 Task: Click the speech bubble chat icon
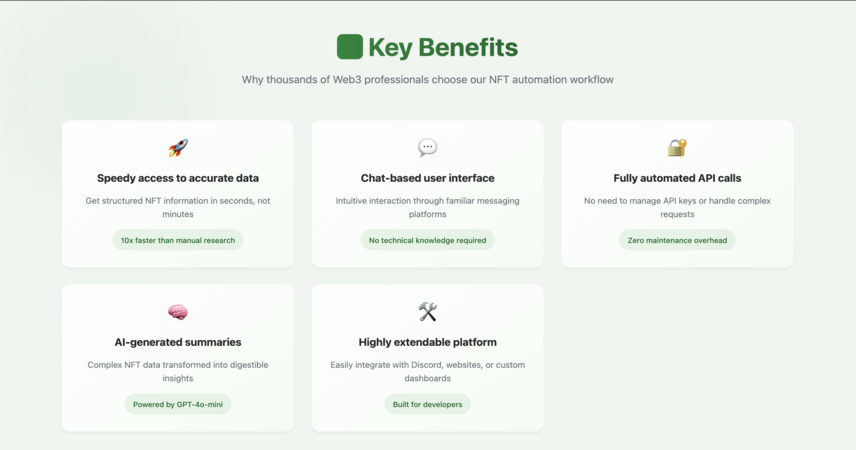point(427,147)
